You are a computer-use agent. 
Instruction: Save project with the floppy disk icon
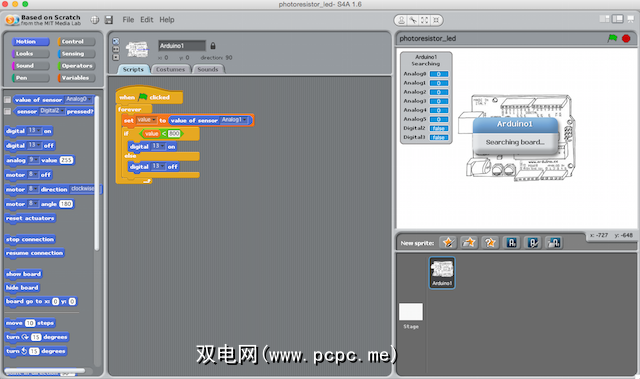pos(109,20)
